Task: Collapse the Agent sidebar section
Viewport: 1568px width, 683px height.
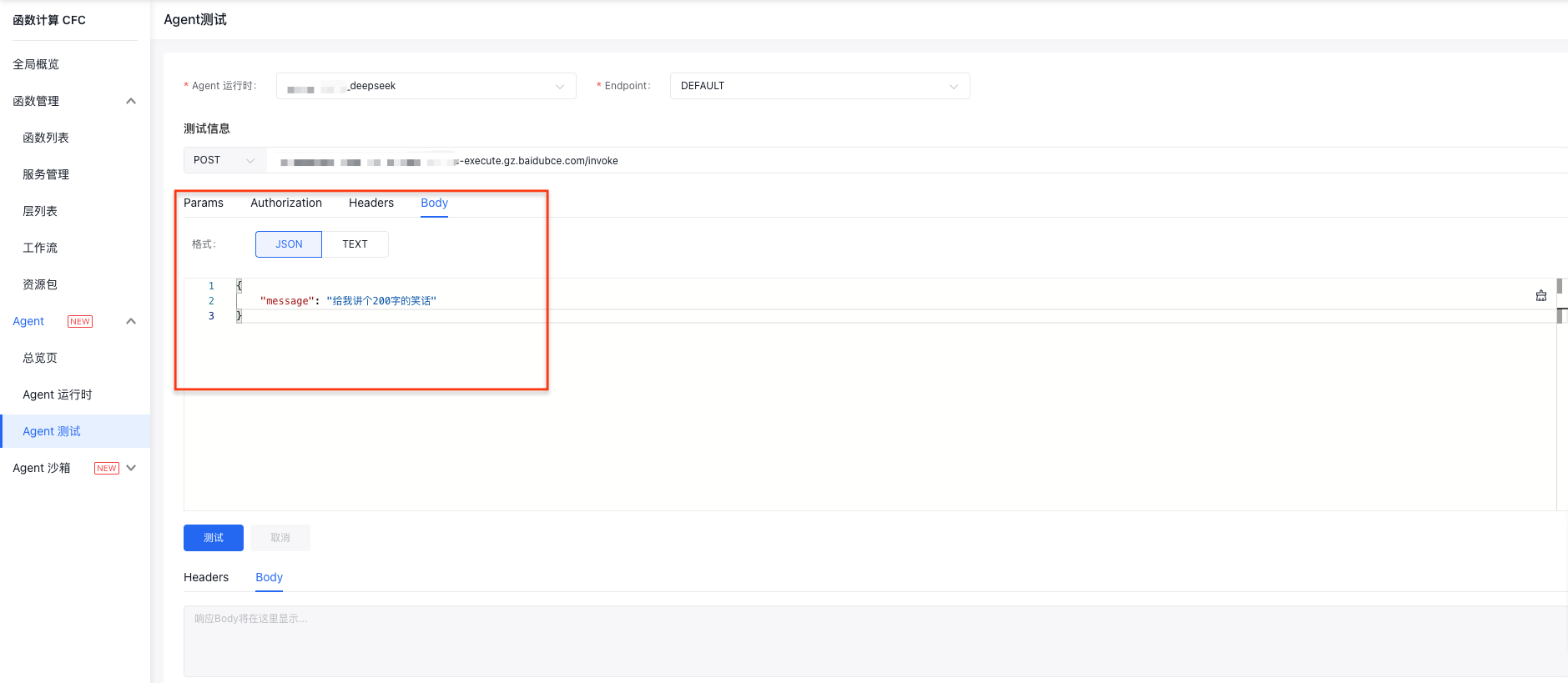Action: point(130,321)
